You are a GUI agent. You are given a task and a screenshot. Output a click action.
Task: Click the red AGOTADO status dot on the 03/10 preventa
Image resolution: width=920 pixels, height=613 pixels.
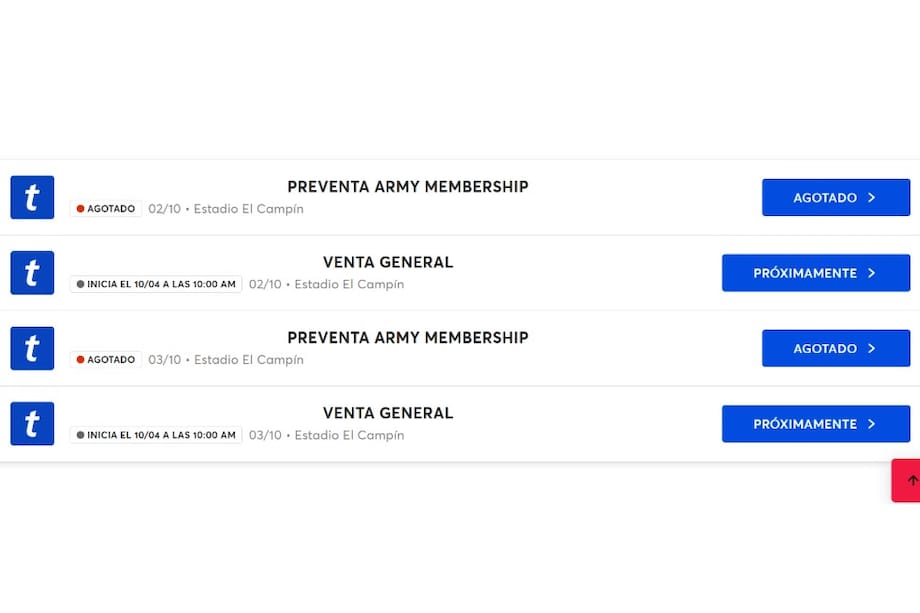point(81,359)
